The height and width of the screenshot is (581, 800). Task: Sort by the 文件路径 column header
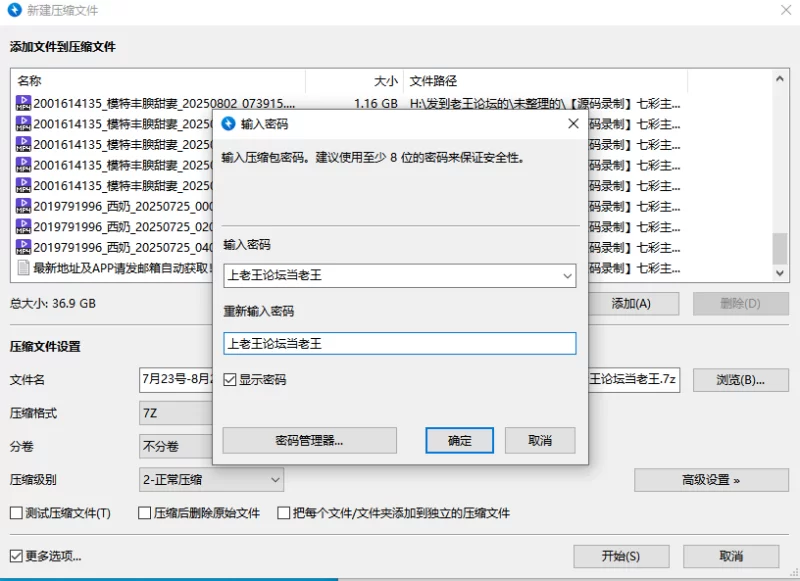[545, 81]
